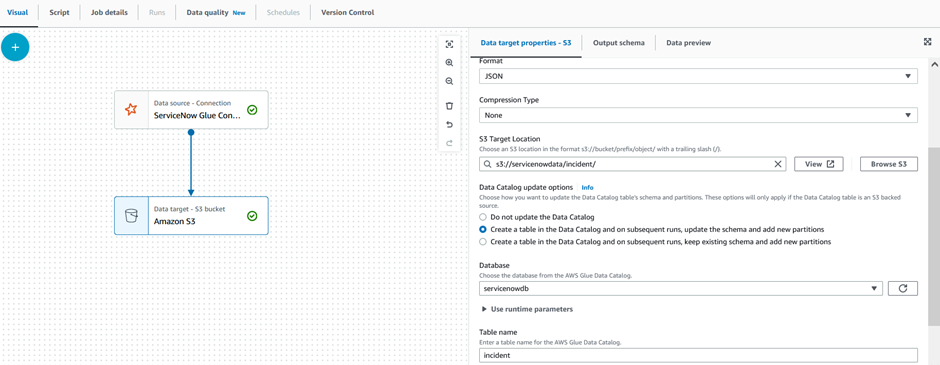The image size is (940, 365).
Task: Select the Amazon S3 data target node
Action: pyautogui.click(x=191, y=216)
